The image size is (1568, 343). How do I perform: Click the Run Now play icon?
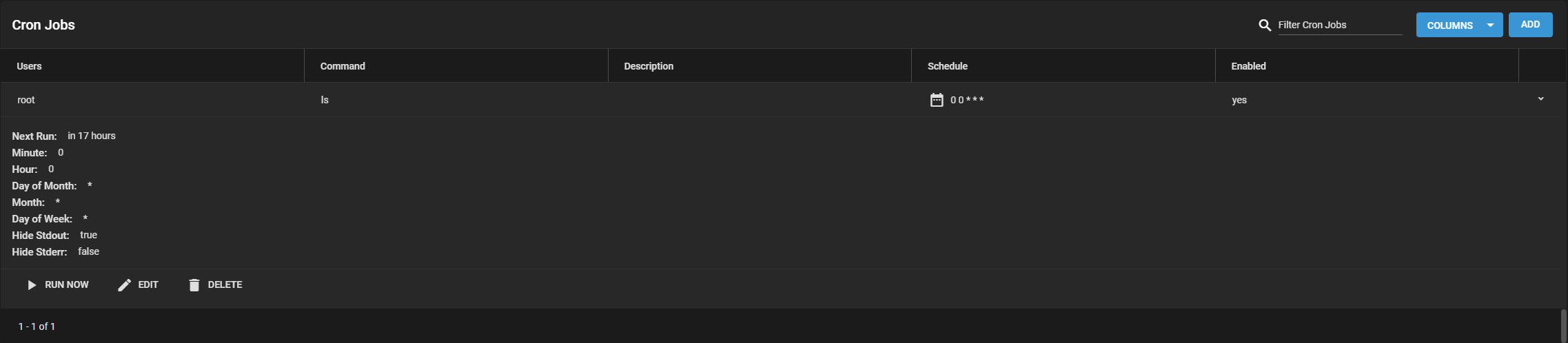[x=32, y=285]
